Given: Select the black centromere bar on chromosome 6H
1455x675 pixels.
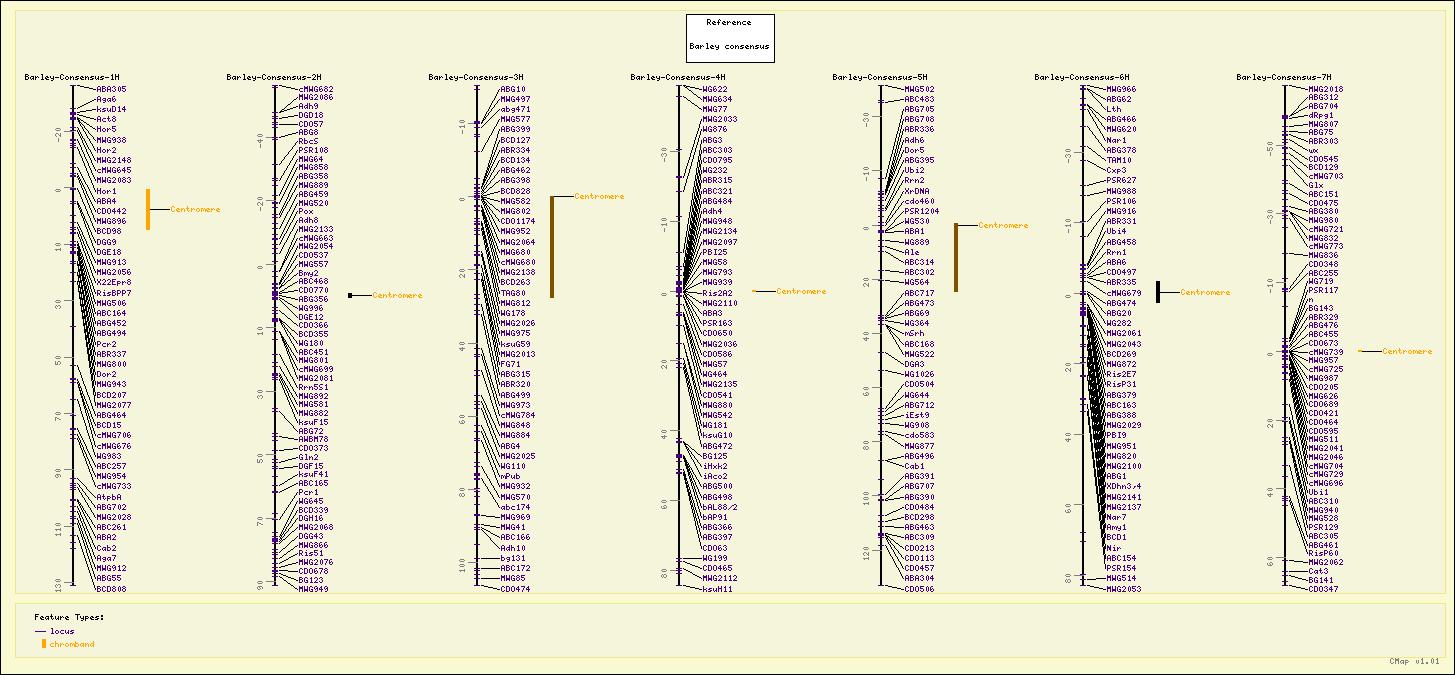Looking at the screenshot, I should point(1158,292).
